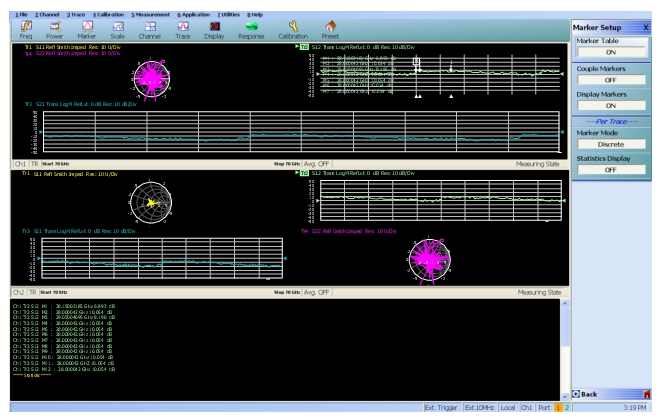Open the Calibration wrench icon

293,30
